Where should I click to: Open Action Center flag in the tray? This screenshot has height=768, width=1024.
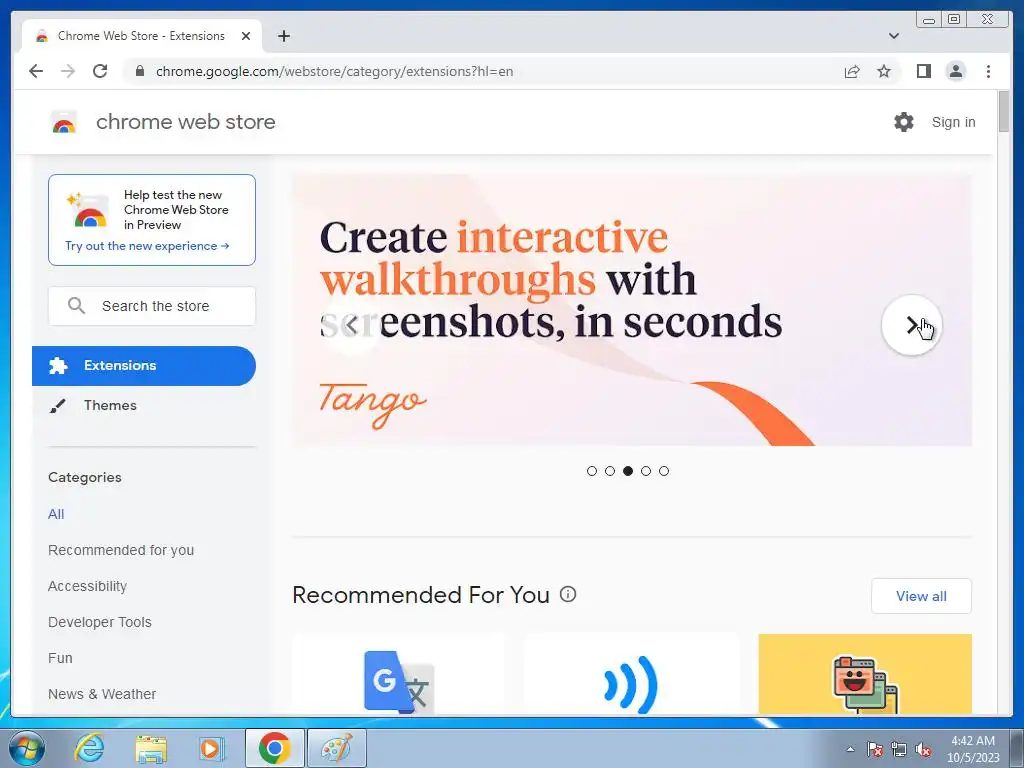coord(875,749)
